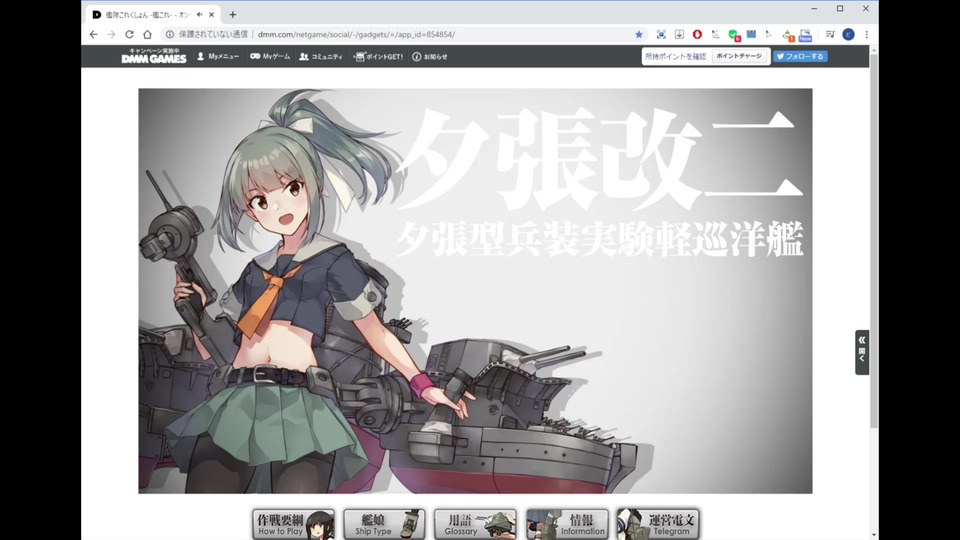Click the 運営電文 Telegram button
This screenshot has height=540, width=960.
658,524
